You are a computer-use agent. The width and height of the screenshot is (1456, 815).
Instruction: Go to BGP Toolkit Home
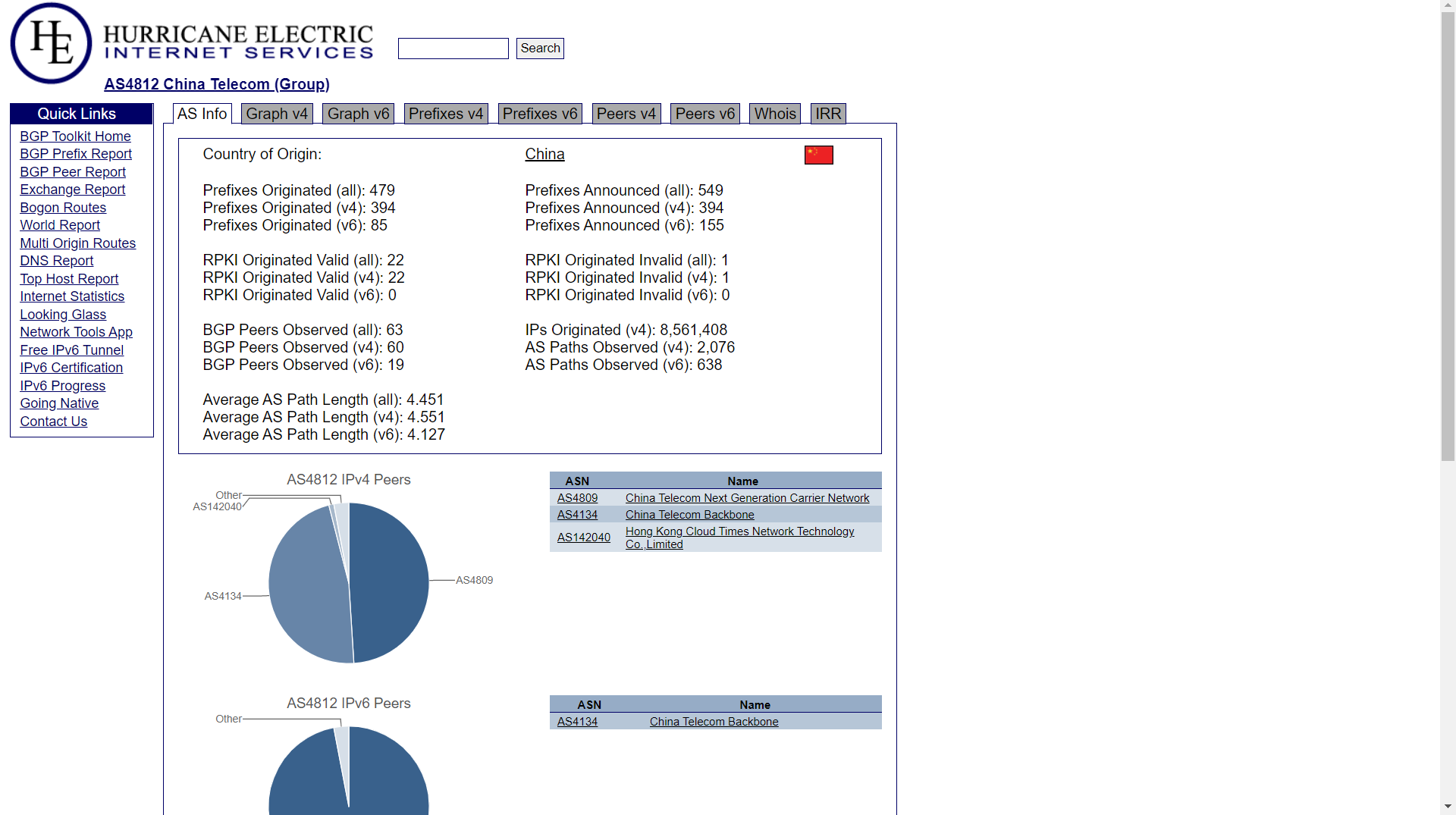click(75, 136)
